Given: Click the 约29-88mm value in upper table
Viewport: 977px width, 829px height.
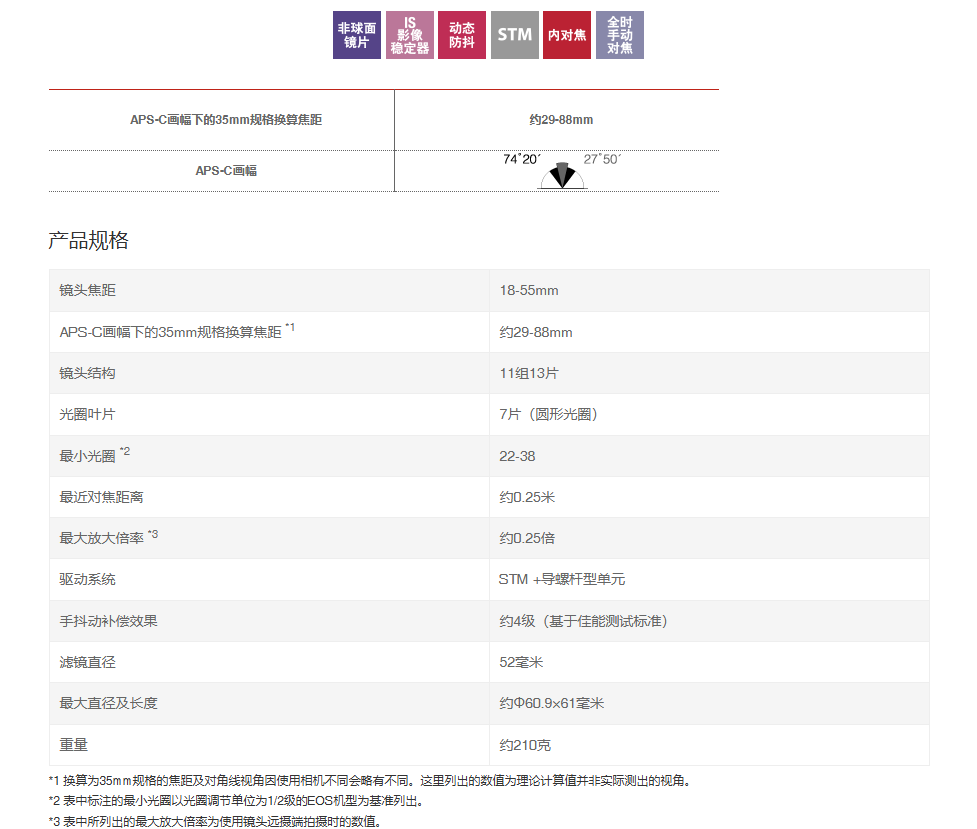Looking at the screenshot, I should pos(561,120).
